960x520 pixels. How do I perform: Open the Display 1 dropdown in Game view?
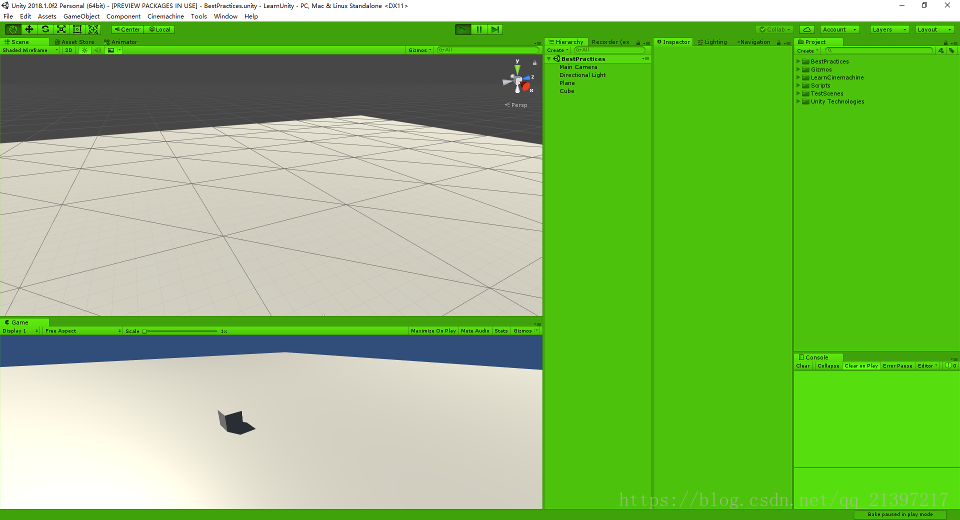click(x=20, y=331)
